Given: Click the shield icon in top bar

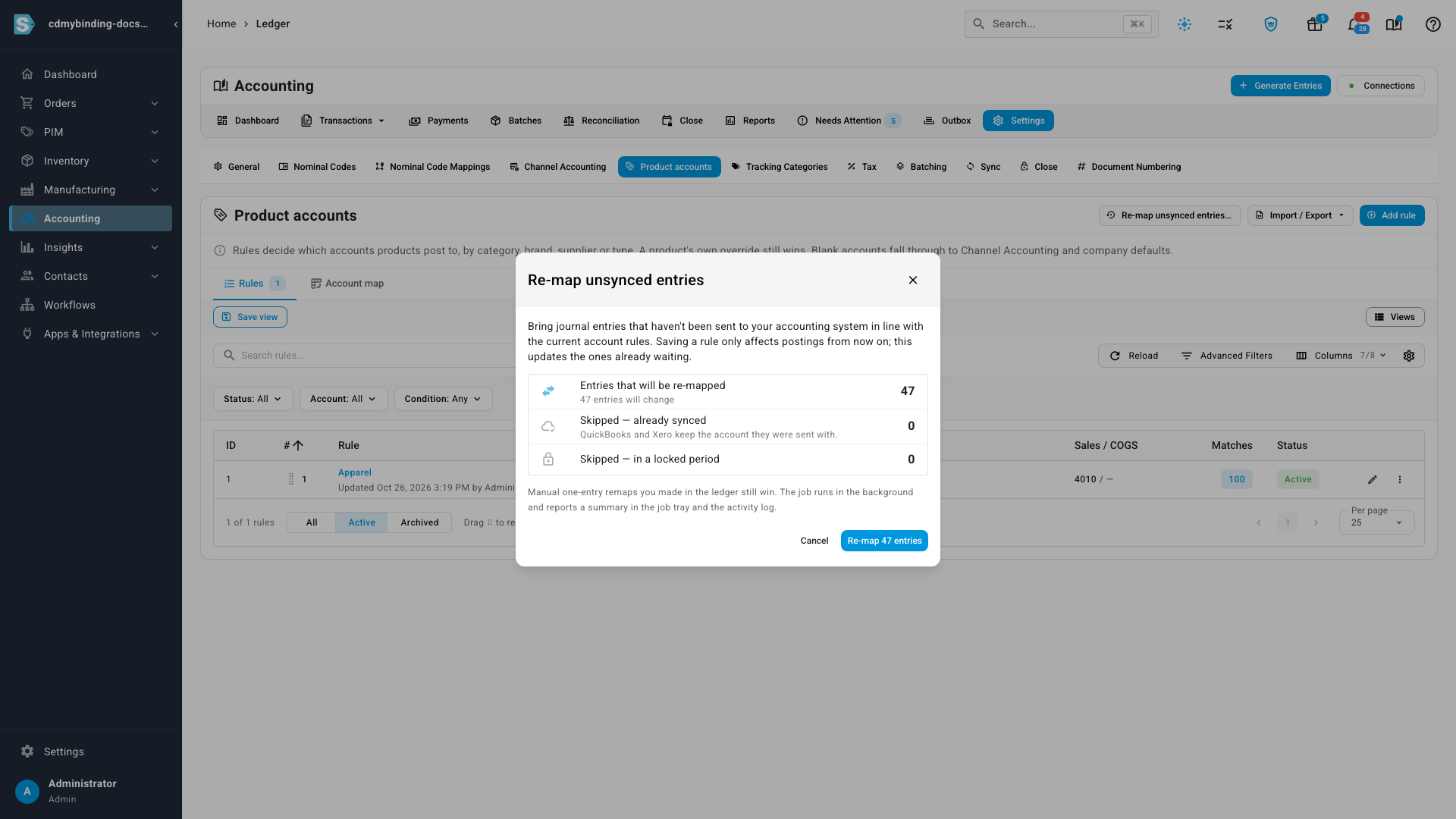Looking at the screenshot, I should [1271, 24].
